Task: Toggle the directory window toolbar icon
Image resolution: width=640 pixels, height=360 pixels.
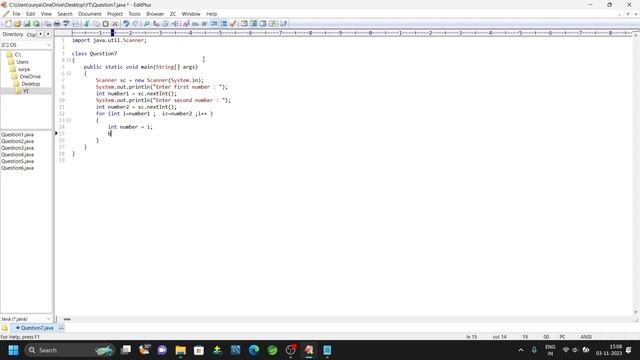Action: click(x=253, y=24)
